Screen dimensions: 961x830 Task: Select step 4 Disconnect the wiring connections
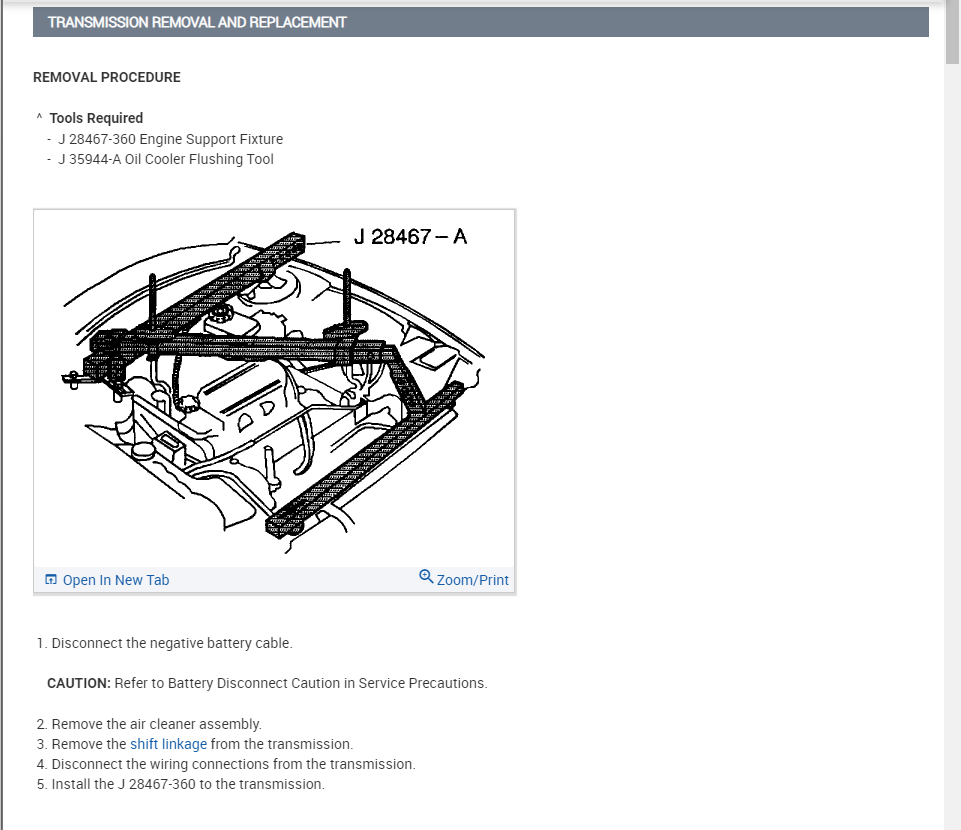point(226,764)
